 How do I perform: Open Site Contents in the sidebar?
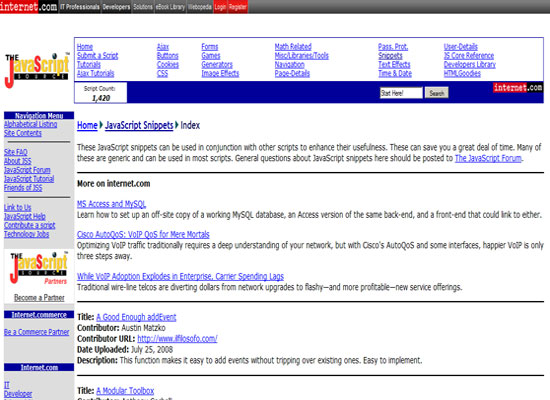23,133
